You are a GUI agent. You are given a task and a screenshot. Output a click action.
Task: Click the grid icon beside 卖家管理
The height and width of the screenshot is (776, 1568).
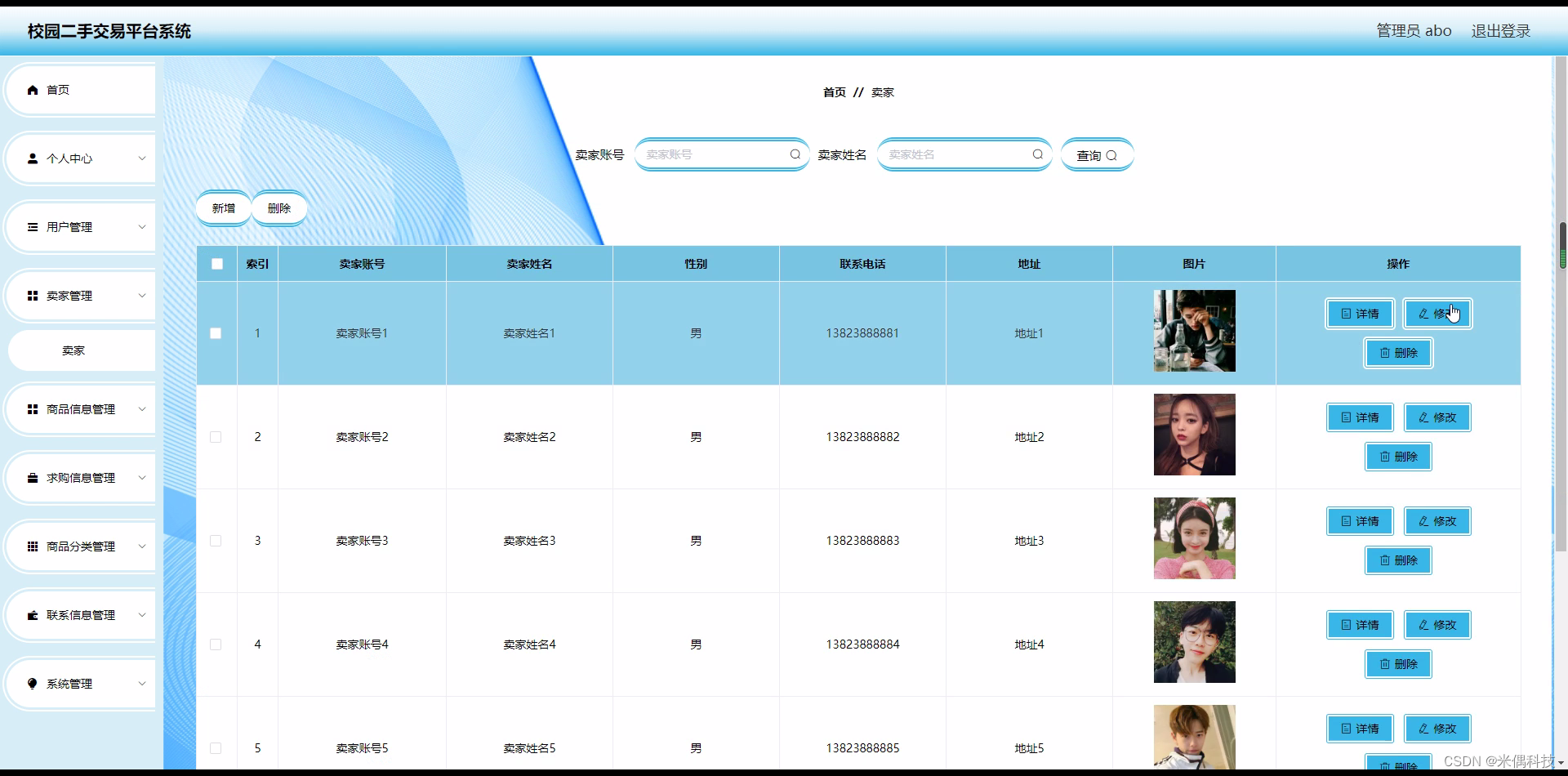[33, 295]
